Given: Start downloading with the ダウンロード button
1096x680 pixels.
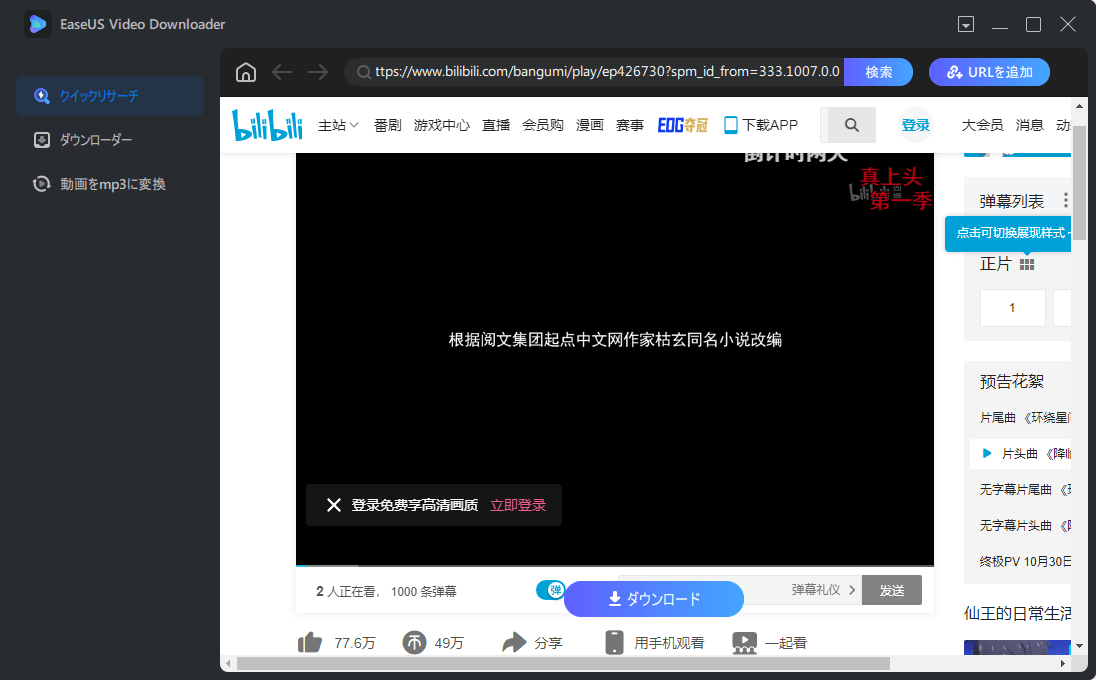Looking at the screenshot, I should pos(654,599).
